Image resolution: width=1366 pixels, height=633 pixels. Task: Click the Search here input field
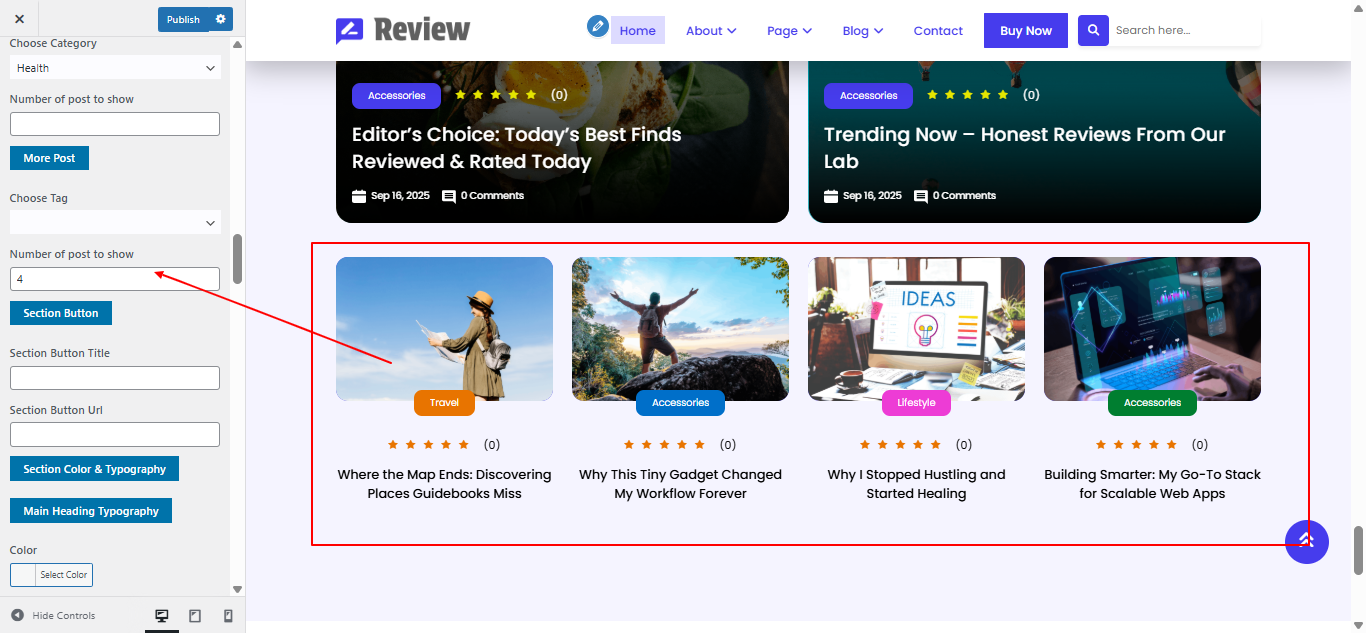pos(1185,30)
